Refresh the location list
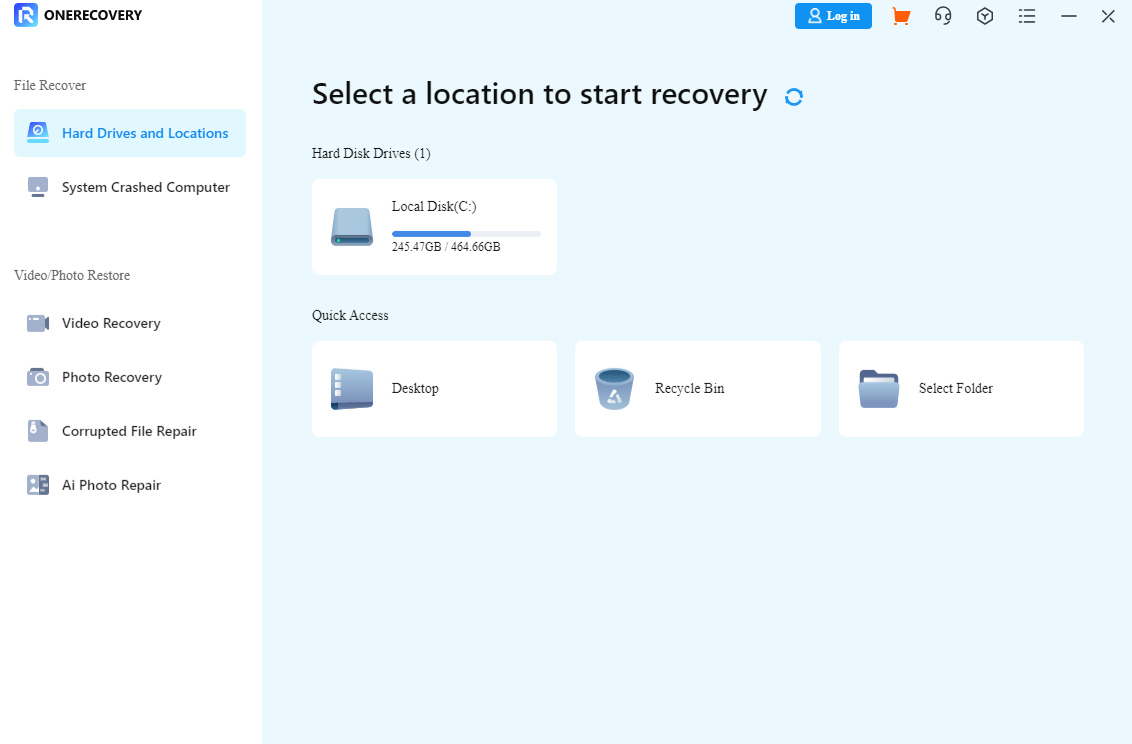1132x744 pixels. point(793,96)
